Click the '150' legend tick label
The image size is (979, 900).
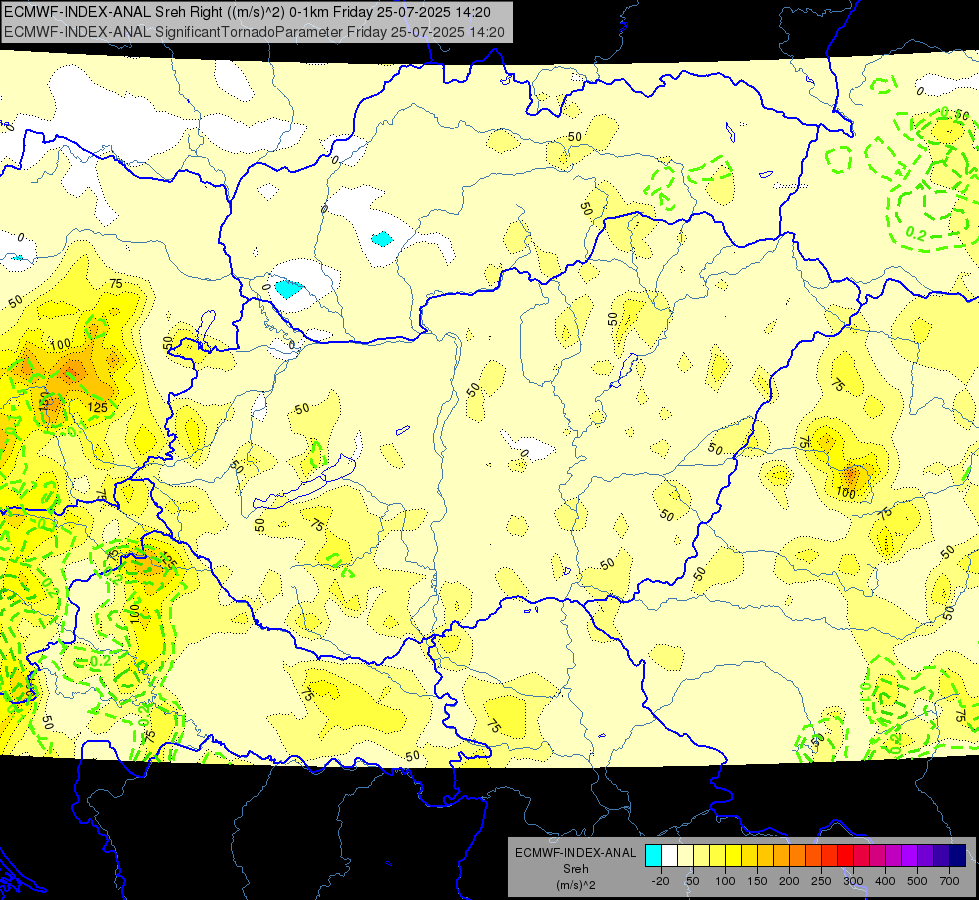pos(757,881)
